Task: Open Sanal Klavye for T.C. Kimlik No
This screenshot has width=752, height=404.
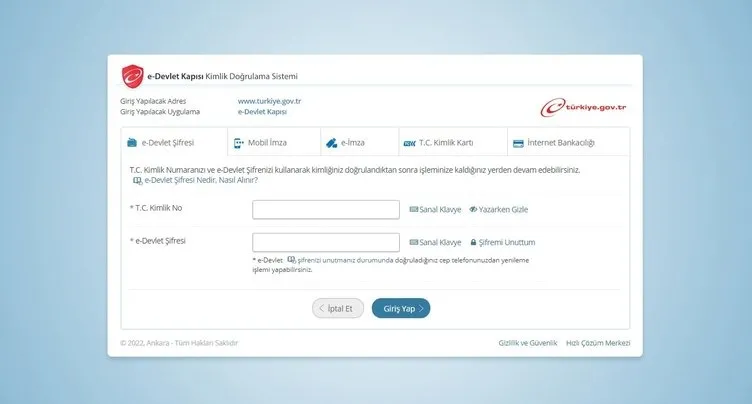Action: [x=435, y=209]
